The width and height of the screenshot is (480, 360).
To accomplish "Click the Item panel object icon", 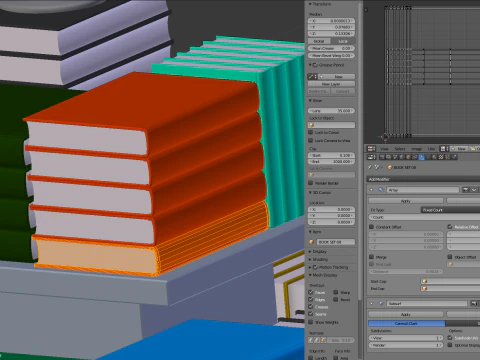I will coord(311,242).
